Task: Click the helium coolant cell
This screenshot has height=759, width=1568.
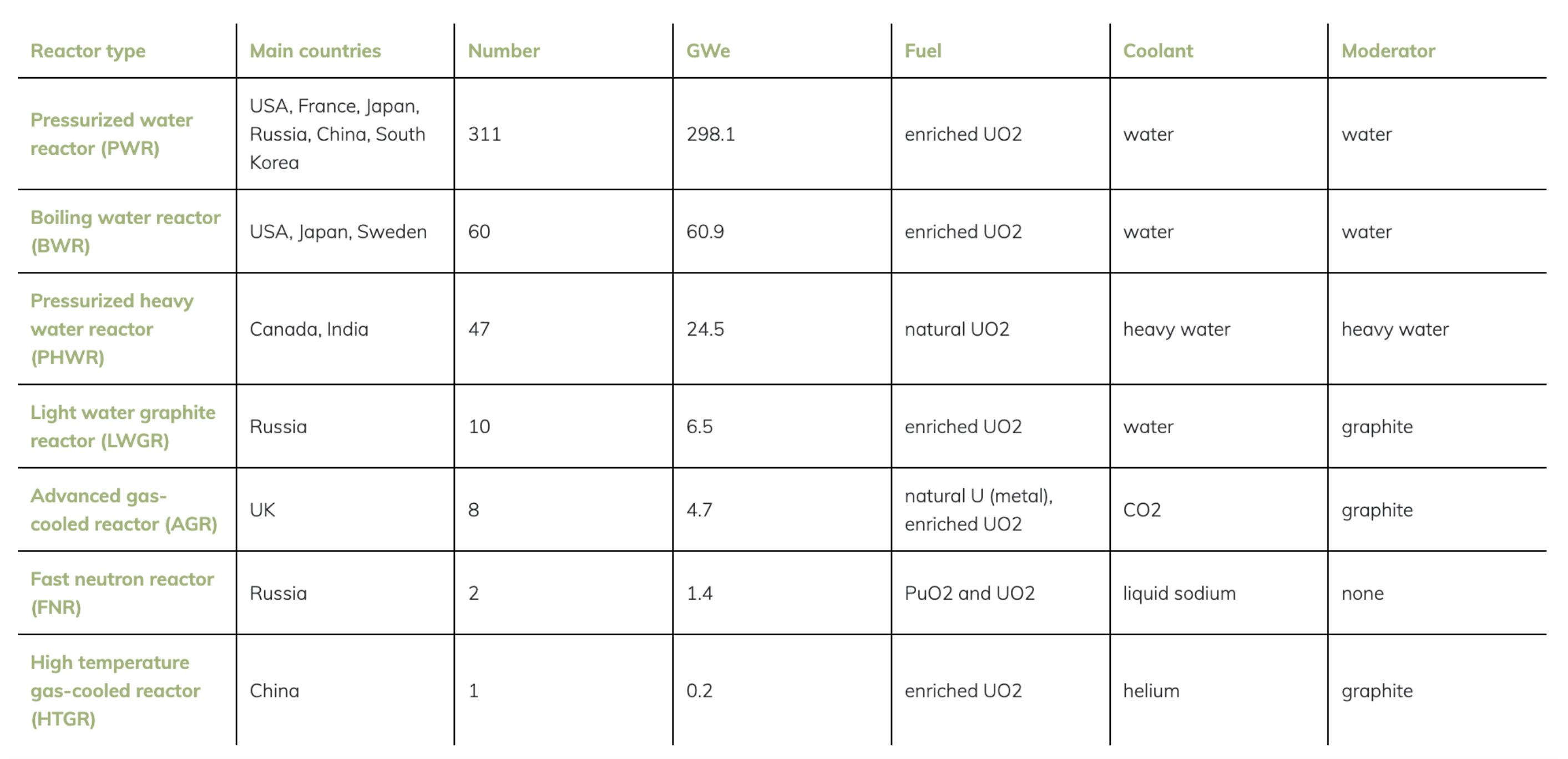Action: pos(1151,691)
